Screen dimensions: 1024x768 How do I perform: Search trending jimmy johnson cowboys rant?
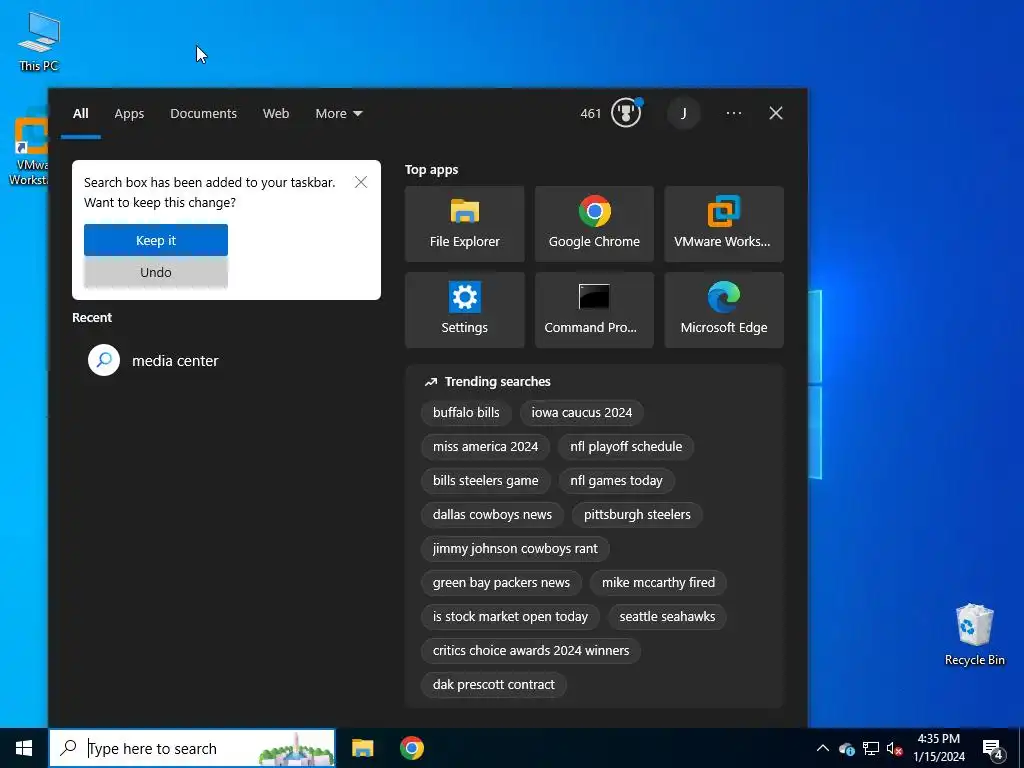tap(515, 549)
